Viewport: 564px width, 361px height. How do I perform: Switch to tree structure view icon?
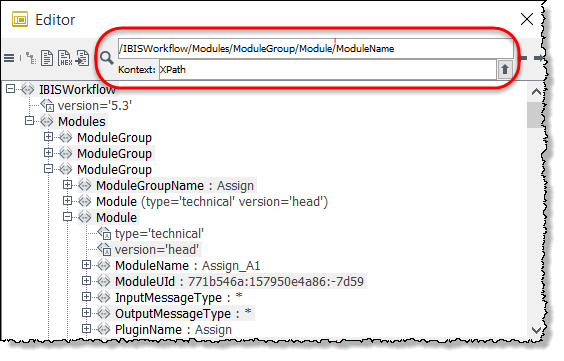coord(31,58)
